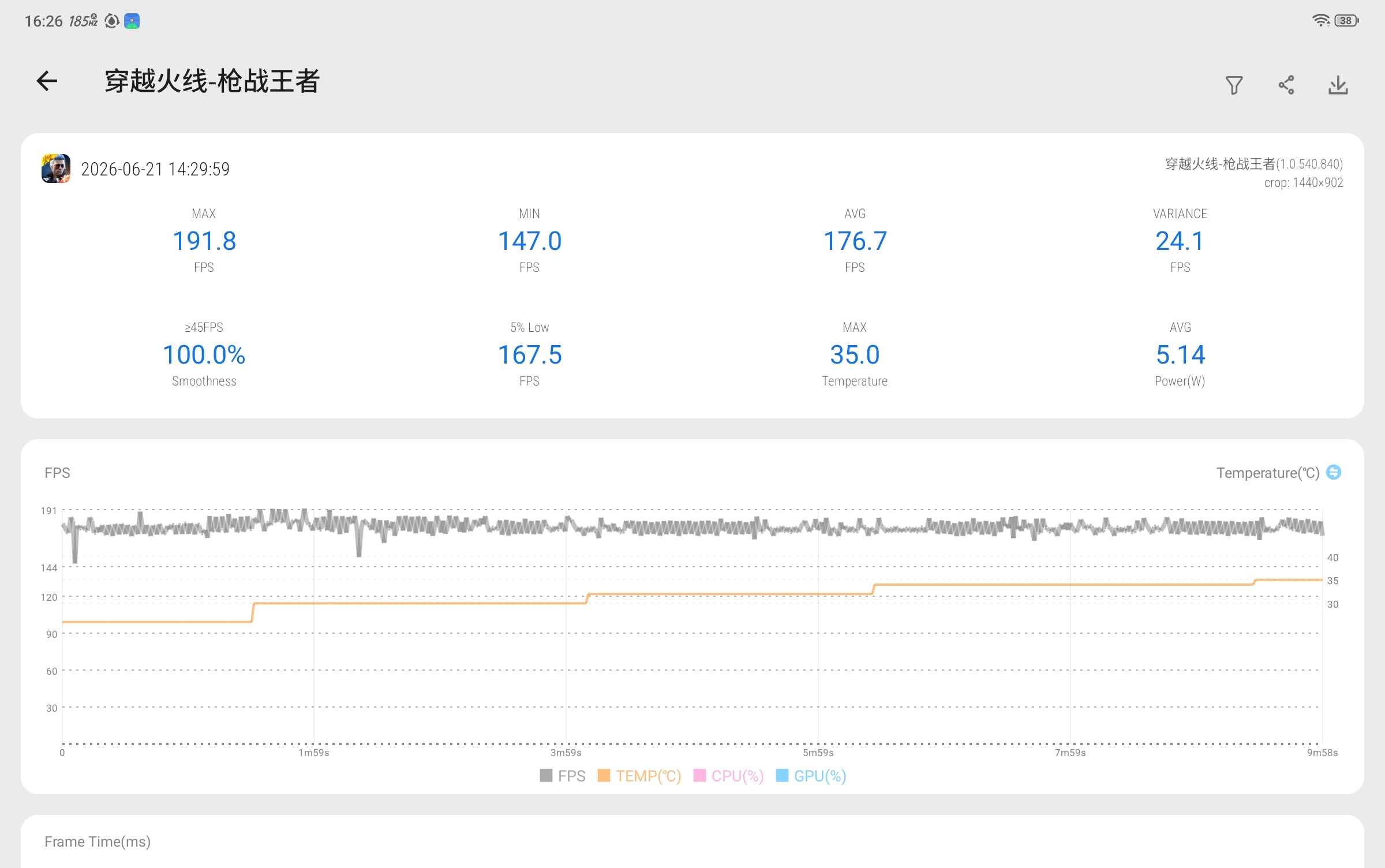The height and width of the screenshot is (868, 1385).
Task: Click the orange TEMP legend color square
Action: [x=604, y=775]
